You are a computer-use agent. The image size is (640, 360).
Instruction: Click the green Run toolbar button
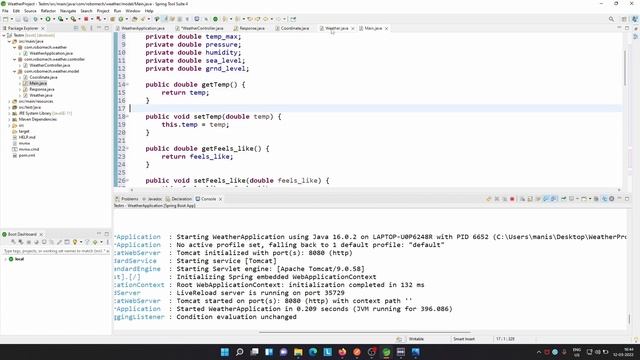click(x=48, y=19)
